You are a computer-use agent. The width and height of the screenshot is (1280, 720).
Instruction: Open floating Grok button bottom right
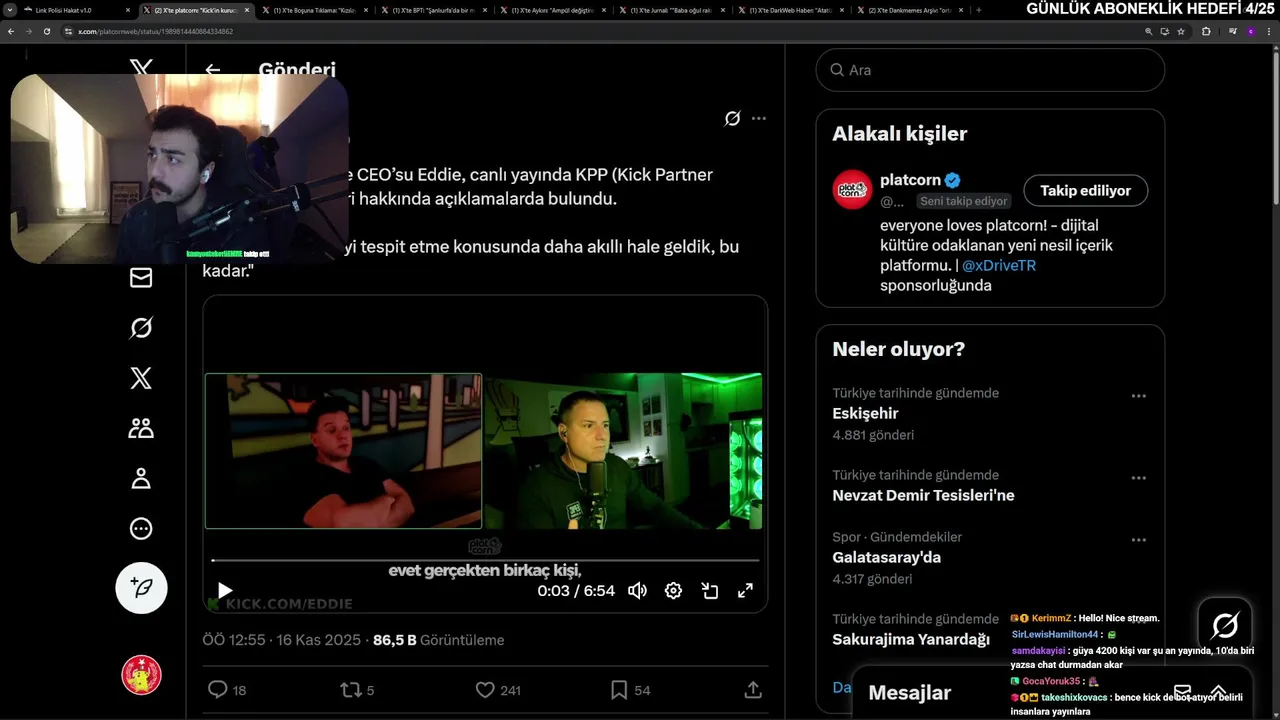click(1225, 626)
